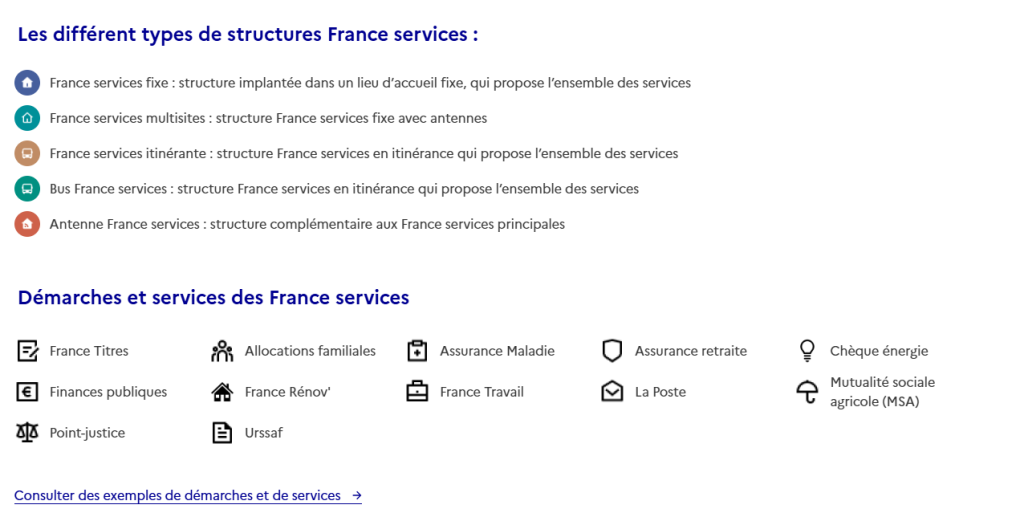This screenshot has height=517, width=1024.
Task: Click the Urssaf document icon
Action: coord(222,433)
